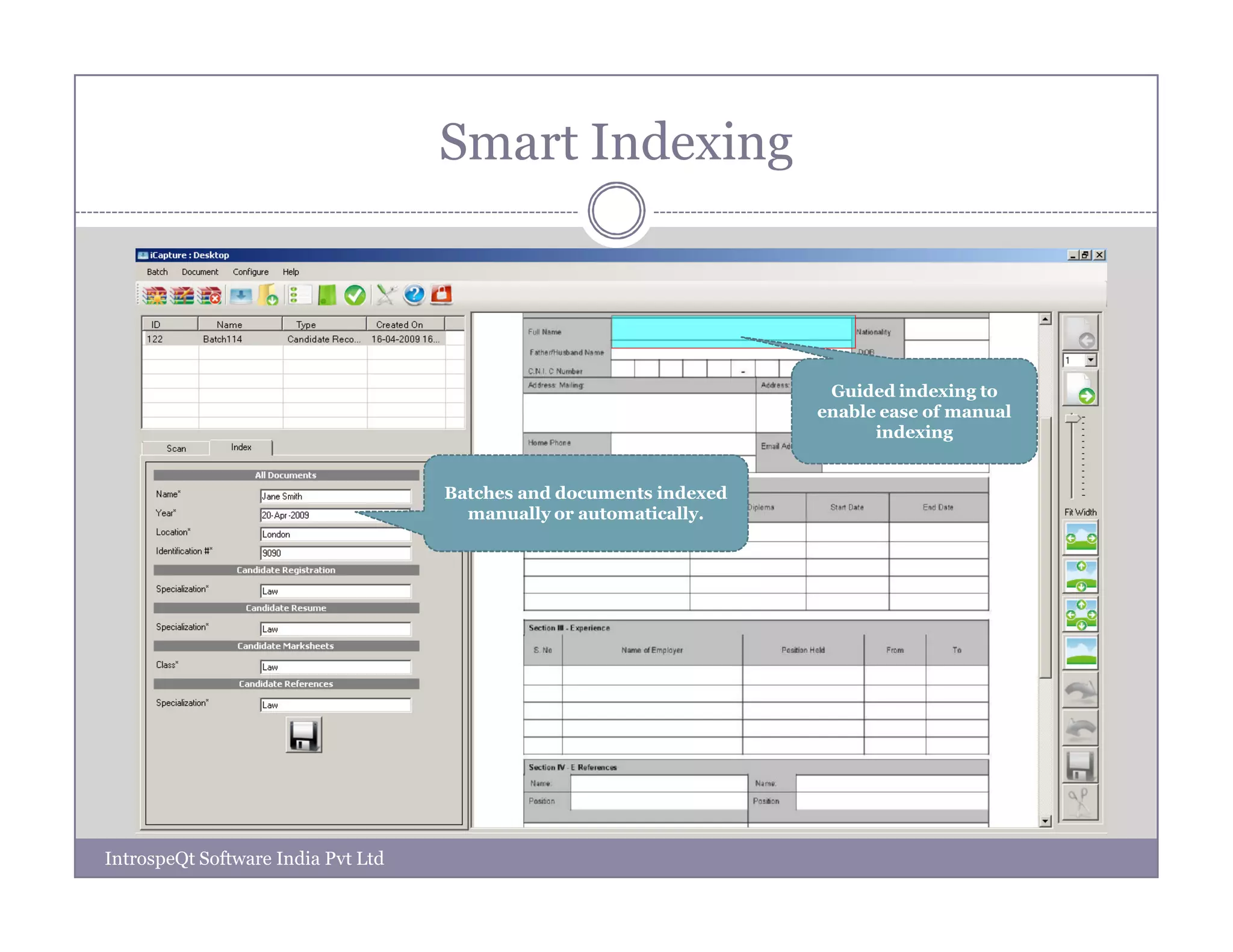
Task: Click the fit width horizontal arrows icon
Action: [1081, 538]
